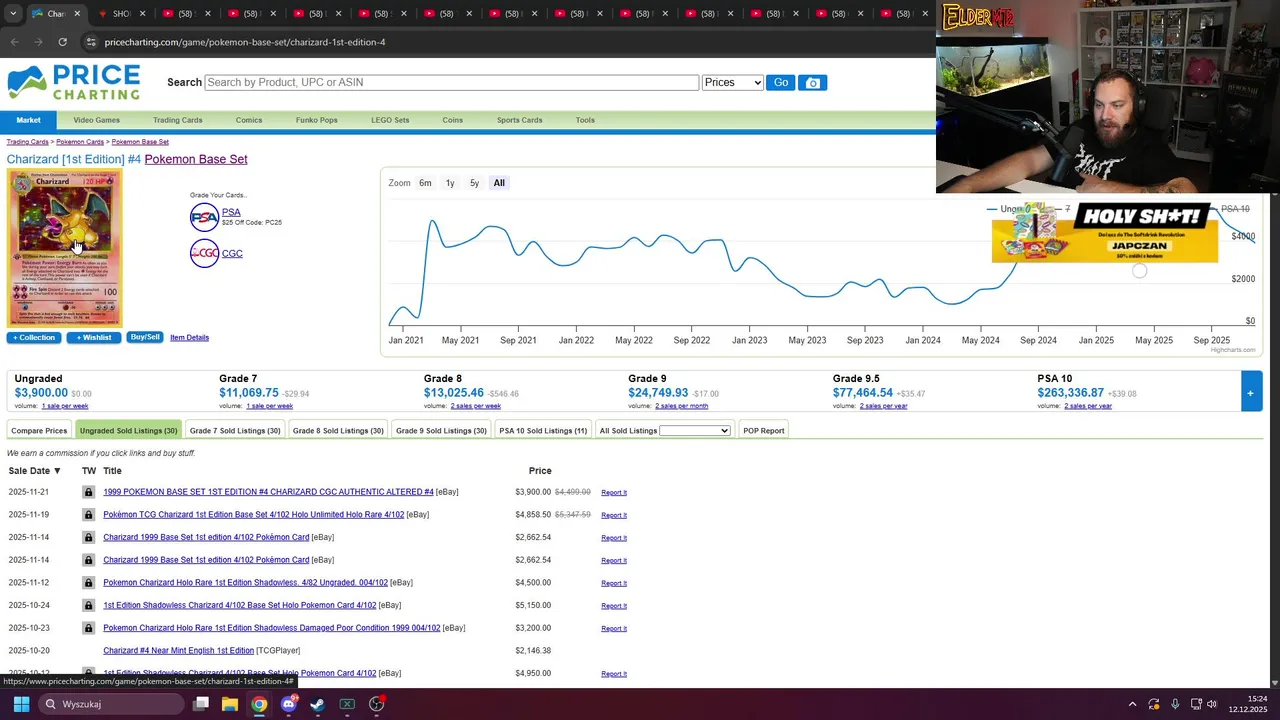The image size is (1280, 720).
Task: Click lock icon on 2025-10-23 sale row
Action: coord(88,628)
